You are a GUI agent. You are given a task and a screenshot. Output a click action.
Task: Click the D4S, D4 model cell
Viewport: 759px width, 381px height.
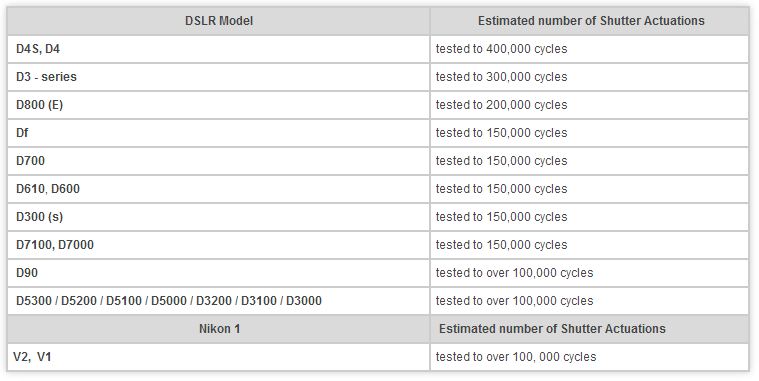[219, 49]
